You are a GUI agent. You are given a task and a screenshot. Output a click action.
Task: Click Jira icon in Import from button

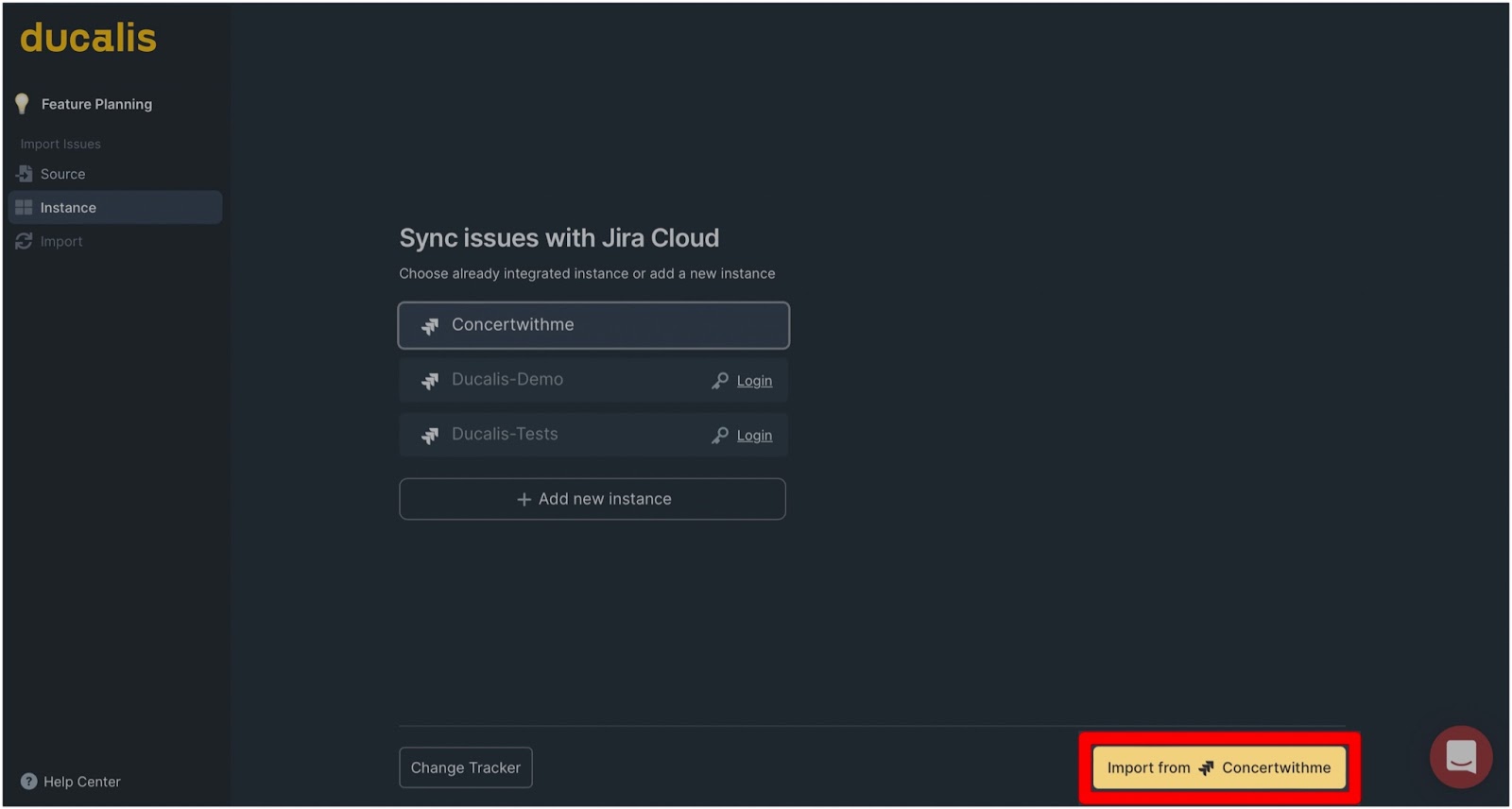pyautogui.click(x=1207, y=768)
